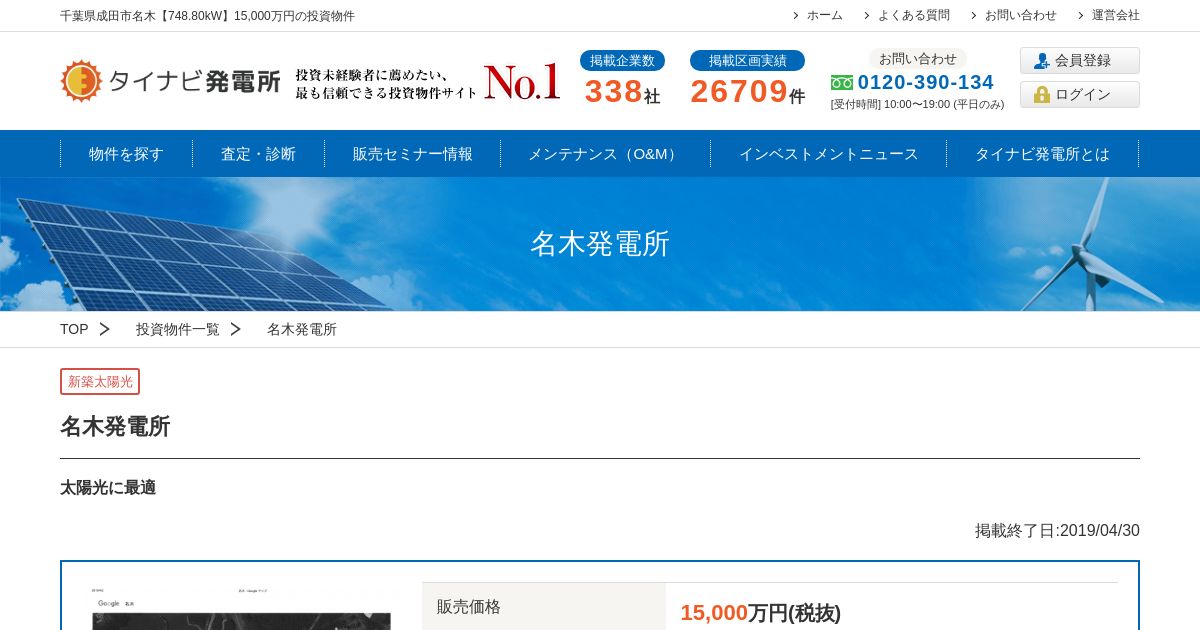Open the ログイン button
This screenshot has width=1200, height=630.
pos(1080,95)
